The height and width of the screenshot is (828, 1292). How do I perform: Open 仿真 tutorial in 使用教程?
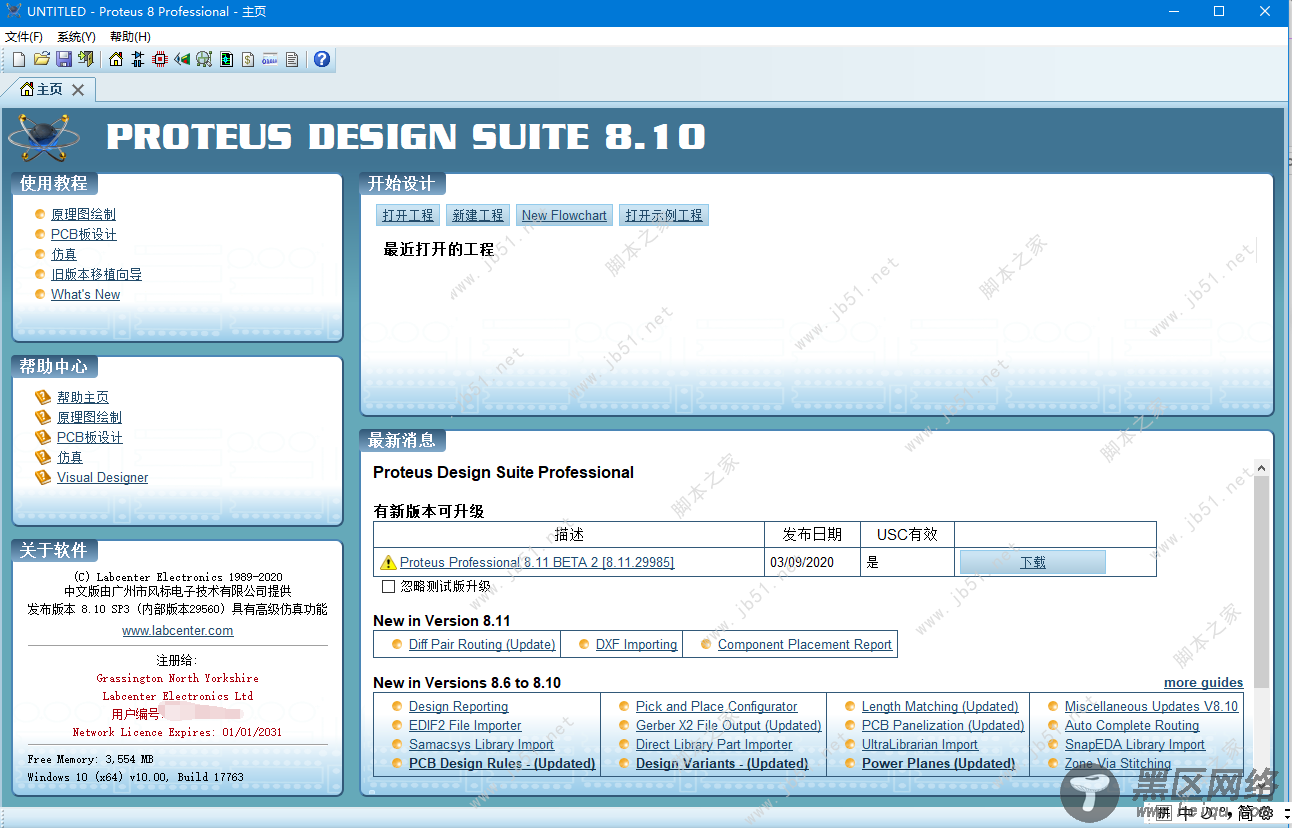64,254
